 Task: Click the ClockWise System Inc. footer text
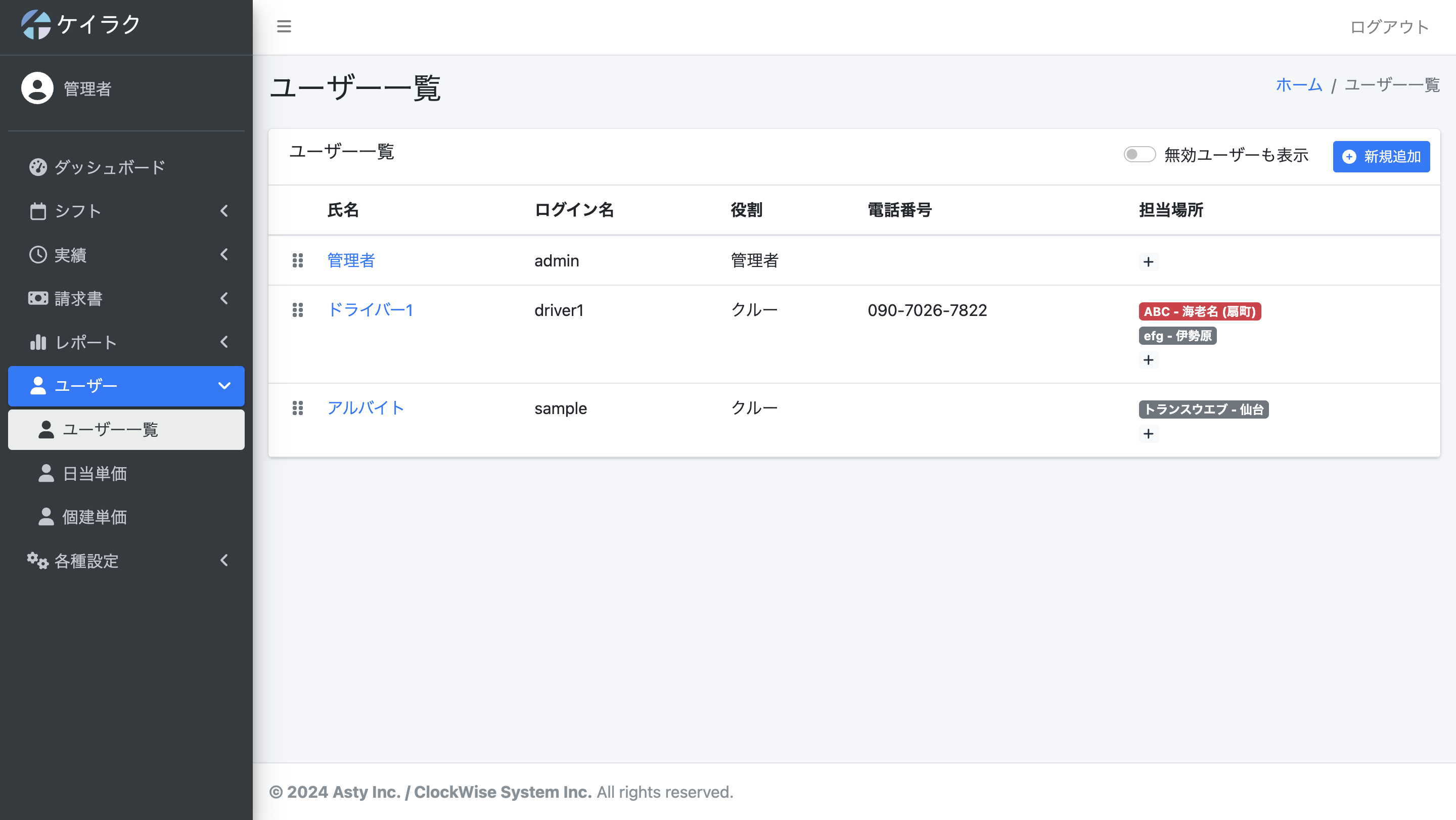pos(503,792)
